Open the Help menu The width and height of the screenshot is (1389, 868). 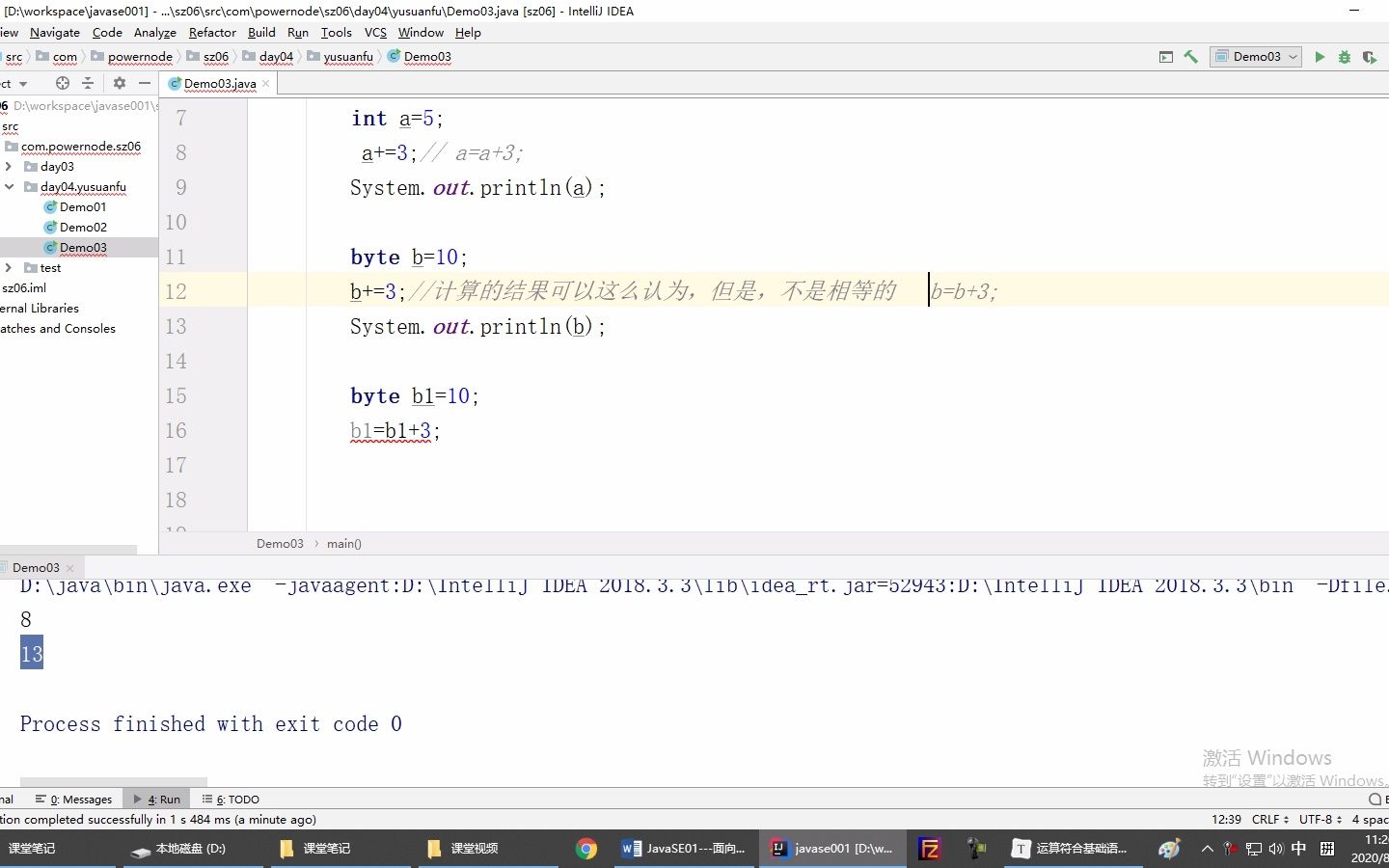pos(468,32)
